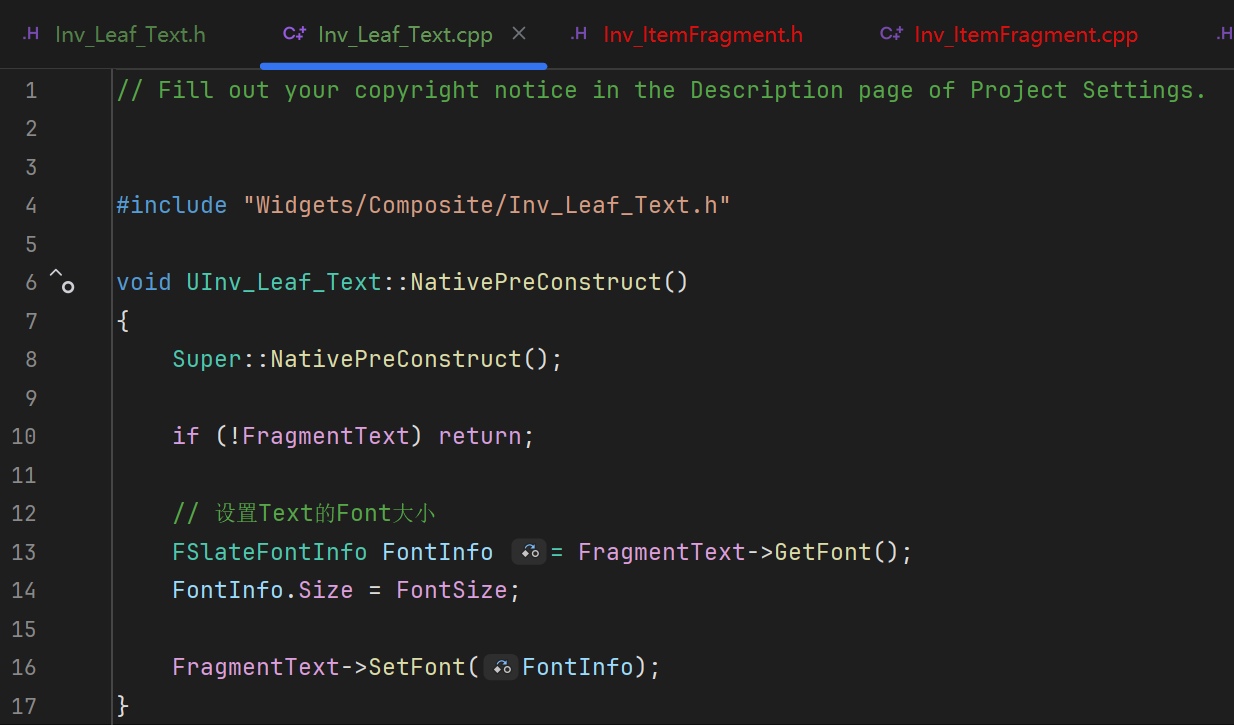The height and width of the screenshot is (725, 1234).
Task: Click the FontSize value on line 14
Action: click(x=452, y=590)
